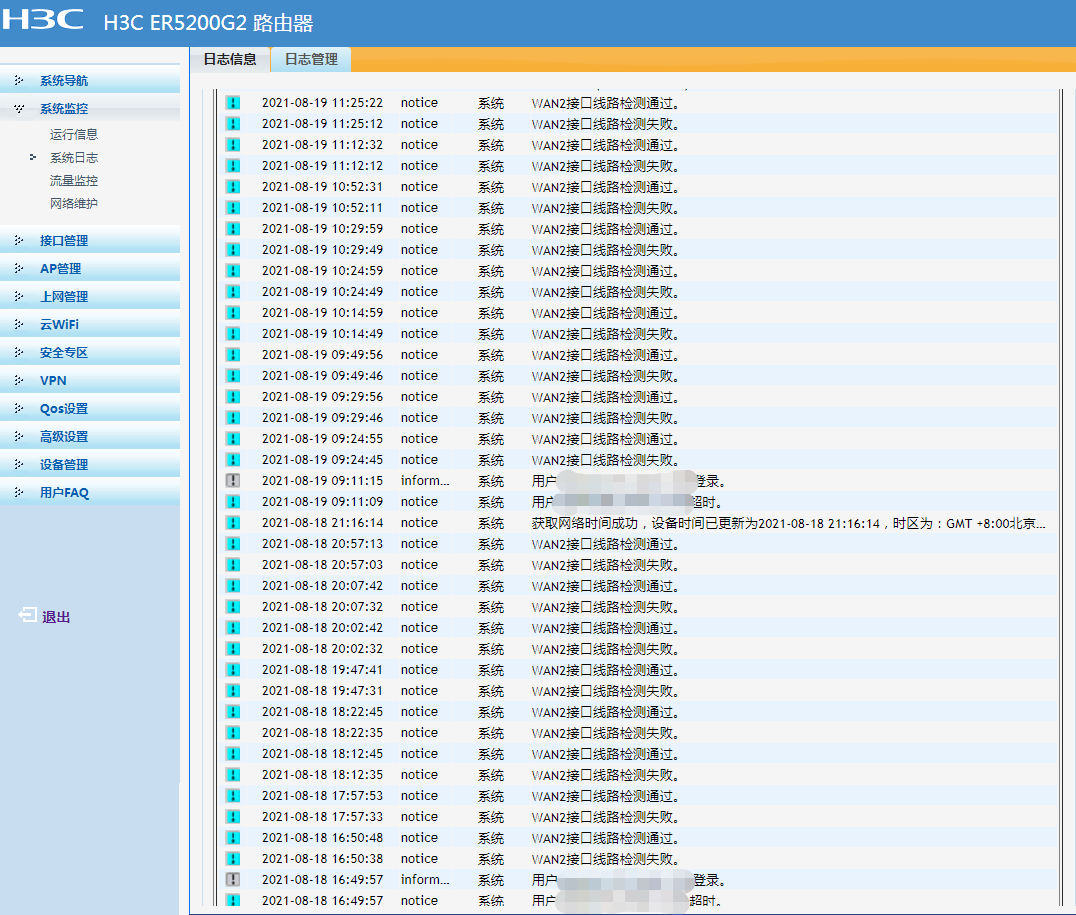Click notice icon for 2021-08-19 09:24:45 entry

point(233,460)
